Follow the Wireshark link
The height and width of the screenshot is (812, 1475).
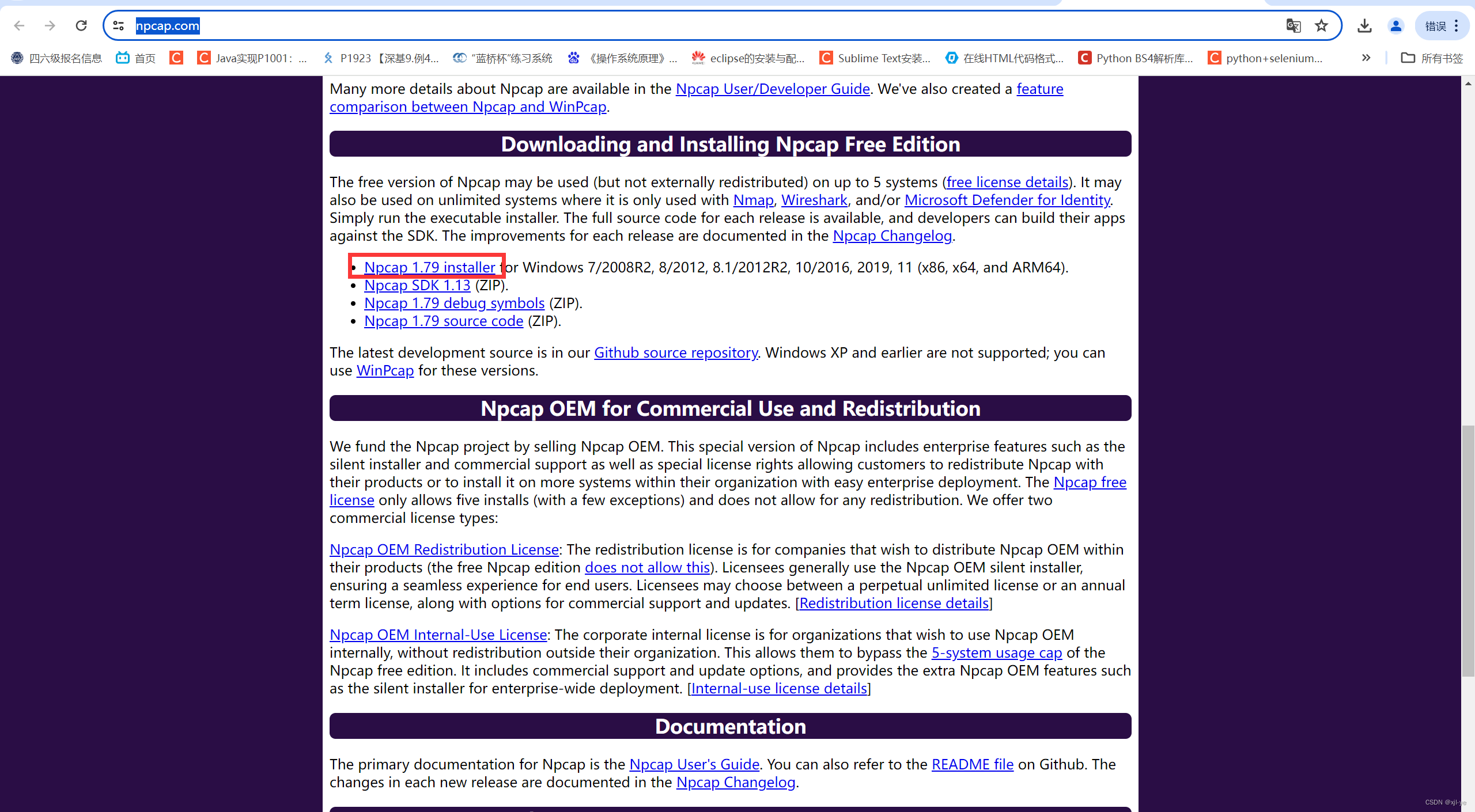(x=814, y=200)
